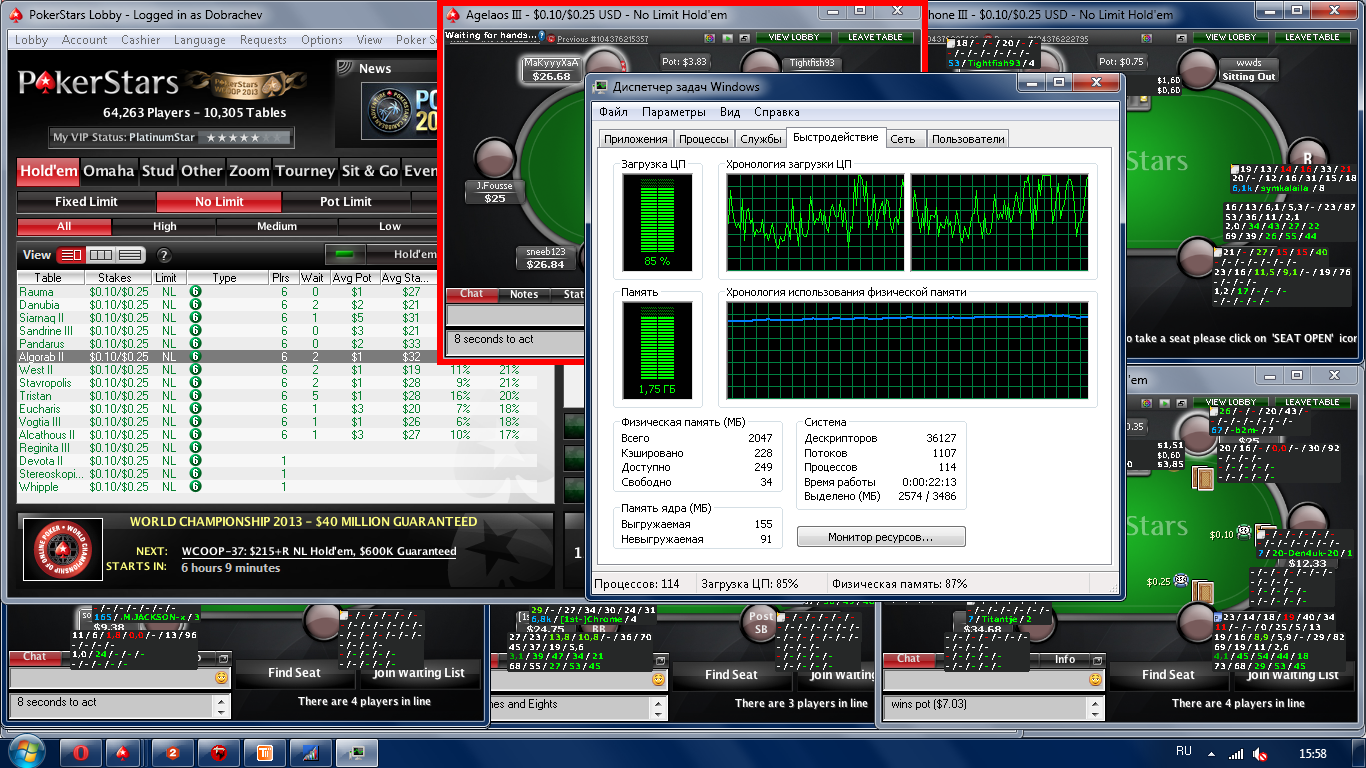Open the Sit & Go tab
Image resolution: width=1366 pixels, height=768 pixels.
(x=370, y=171)
